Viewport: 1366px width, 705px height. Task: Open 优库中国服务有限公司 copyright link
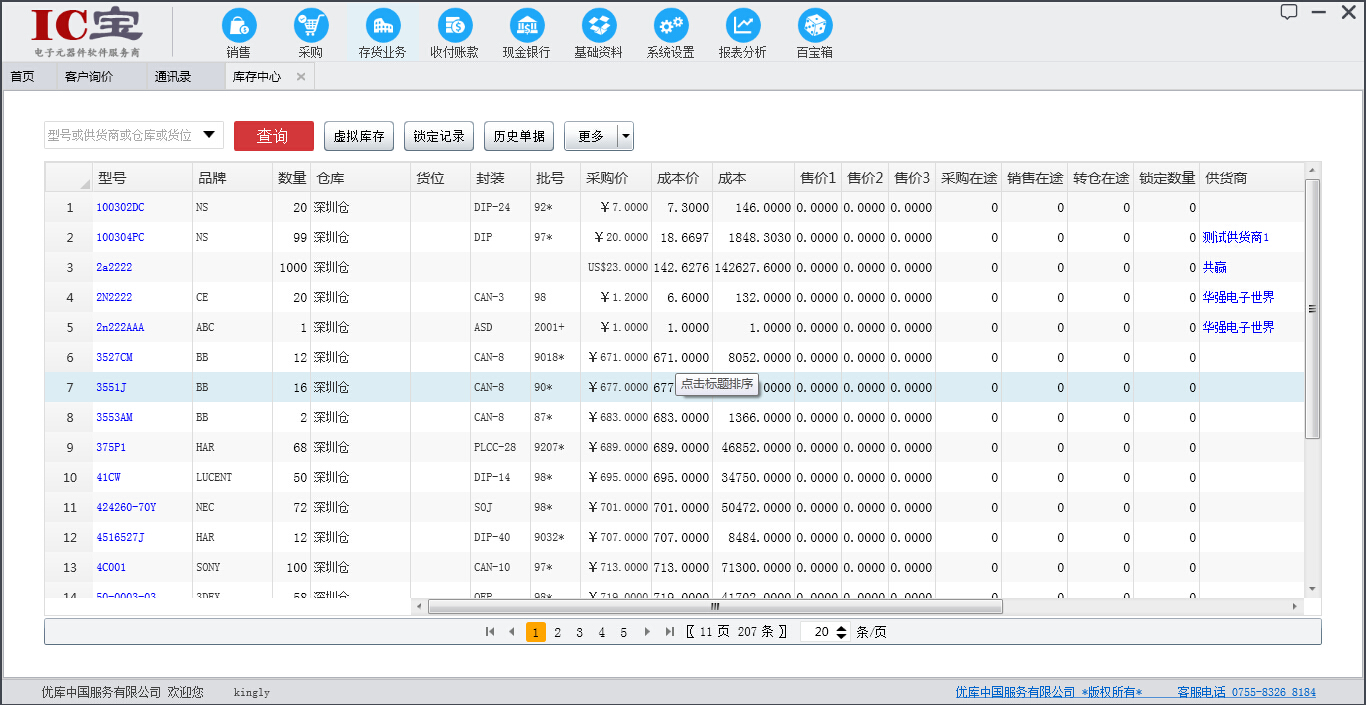(x=1048, y=692)
